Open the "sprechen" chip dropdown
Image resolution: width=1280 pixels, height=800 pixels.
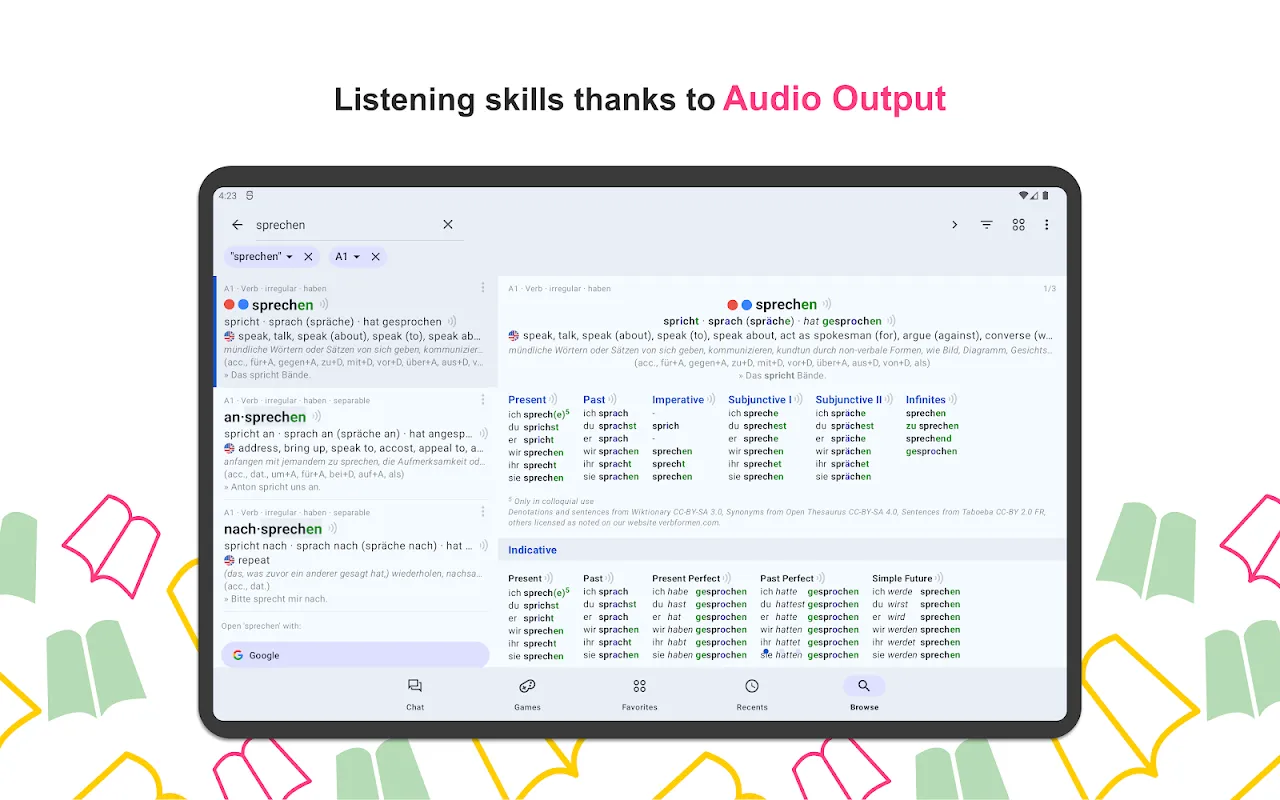pyautogui.click(x=290, y=257)
